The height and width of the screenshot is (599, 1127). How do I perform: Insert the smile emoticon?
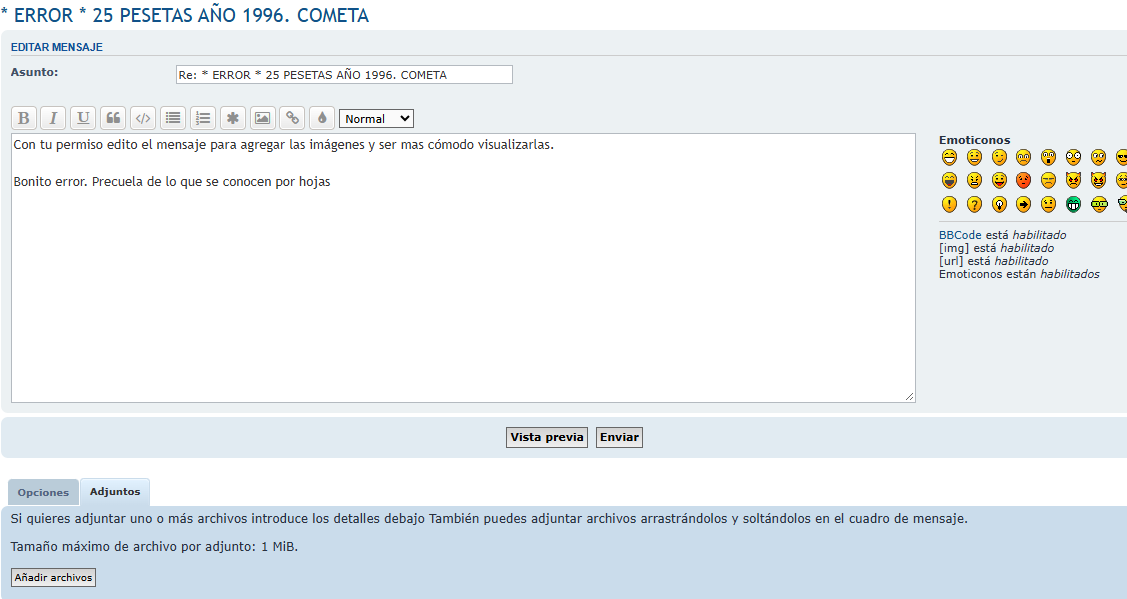coord(974,157)
